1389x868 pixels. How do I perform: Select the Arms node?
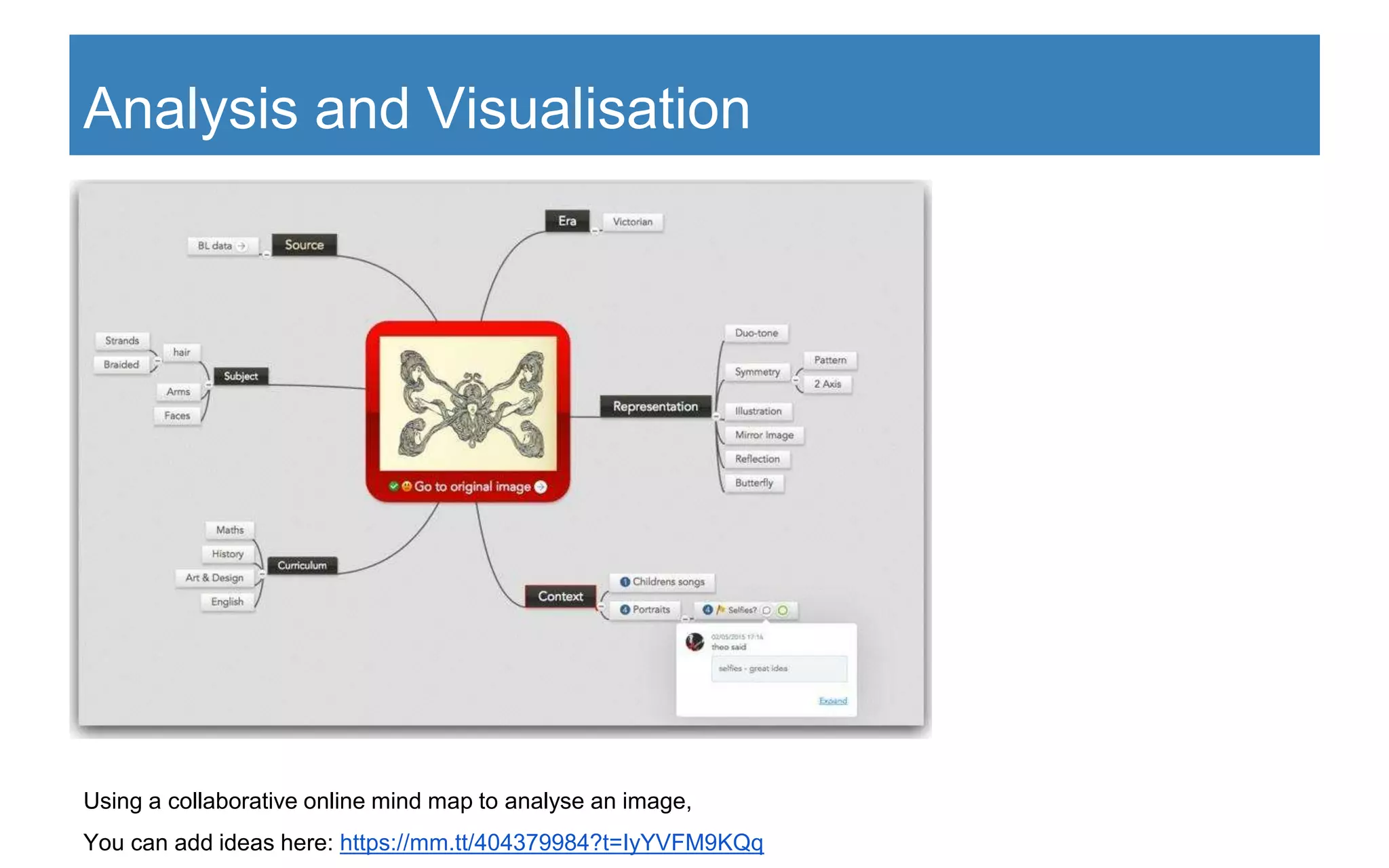coord(178,392)
